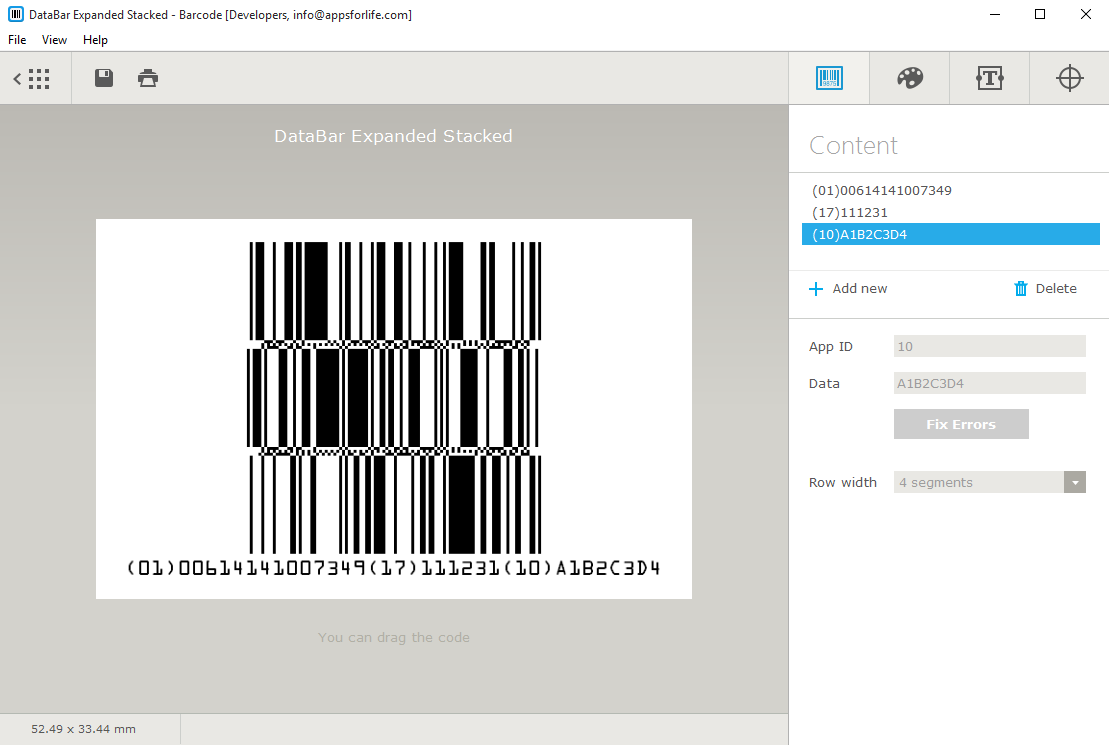This screenshot has height=745, width=1109.
Task: Click the barcode size text 52.49 x 33.44 mm
Action: [x=83, y=729]
